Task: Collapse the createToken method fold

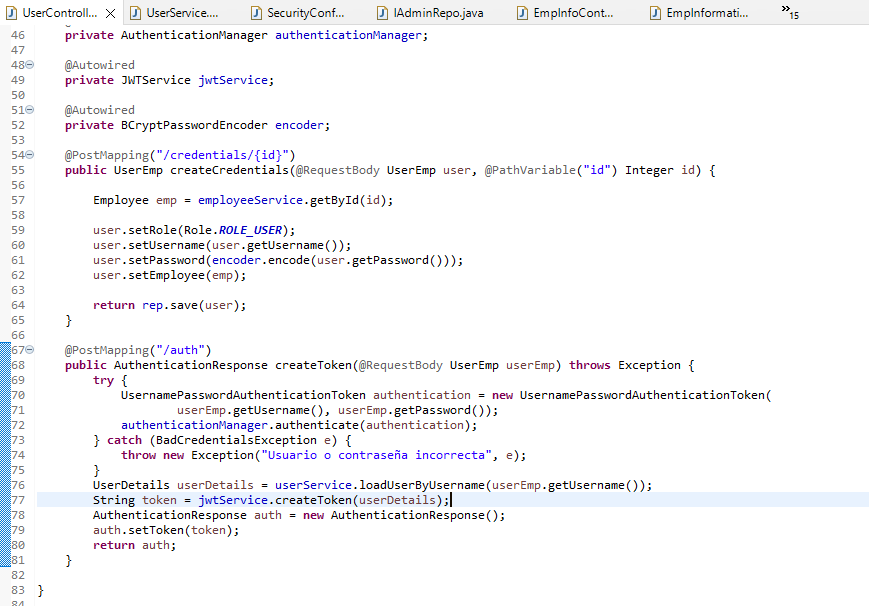Action: pyautogui.click(x=27, y=349)
